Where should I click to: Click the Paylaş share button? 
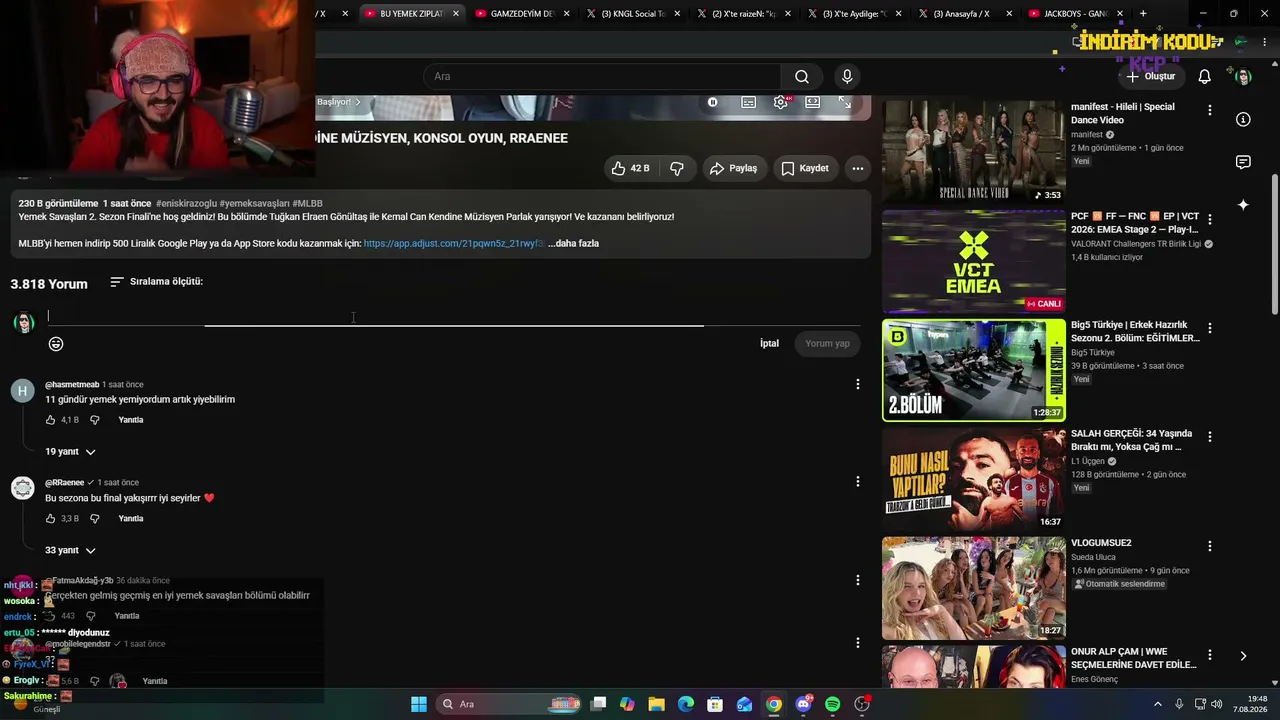coord(733,168)
